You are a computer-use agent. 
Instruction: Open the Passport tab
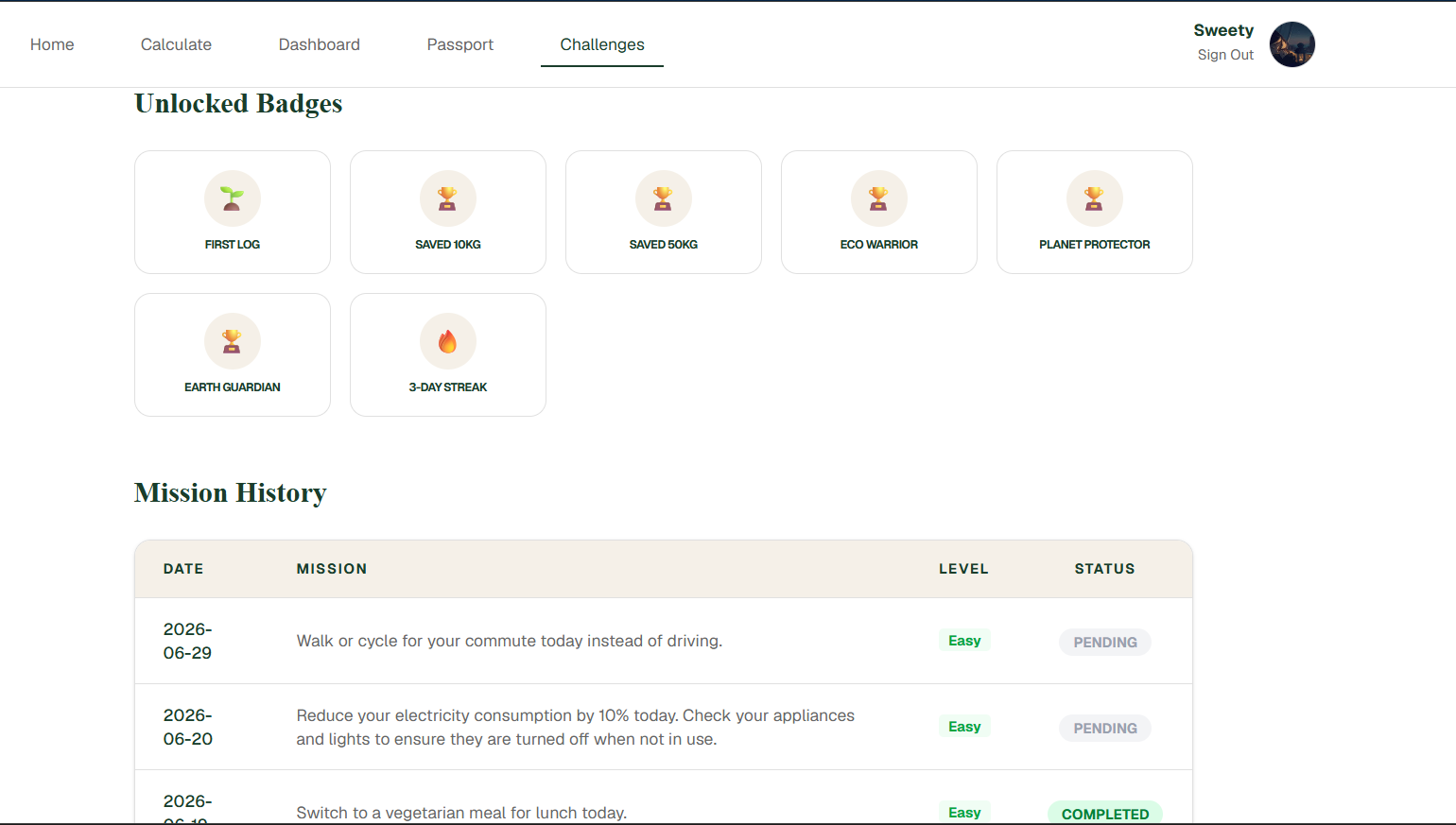click(460, 44)
